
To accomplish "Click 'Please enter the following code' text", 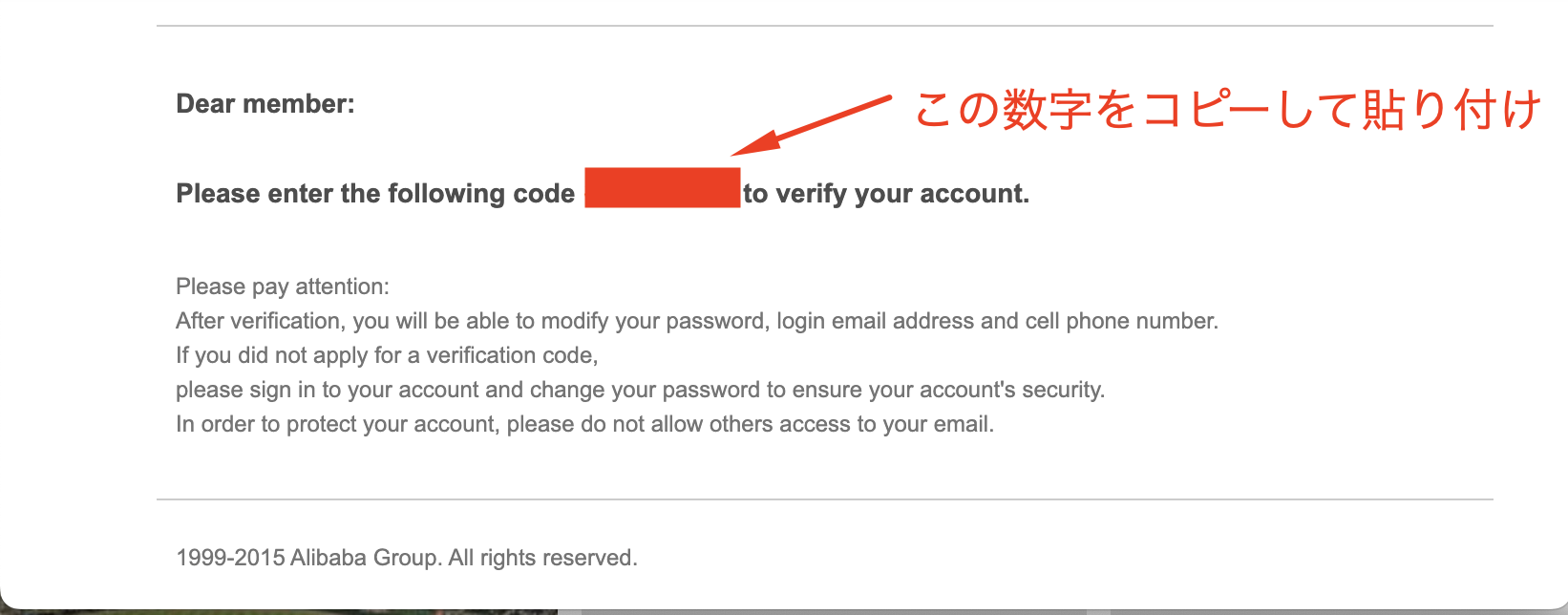I will pos(375,194).
